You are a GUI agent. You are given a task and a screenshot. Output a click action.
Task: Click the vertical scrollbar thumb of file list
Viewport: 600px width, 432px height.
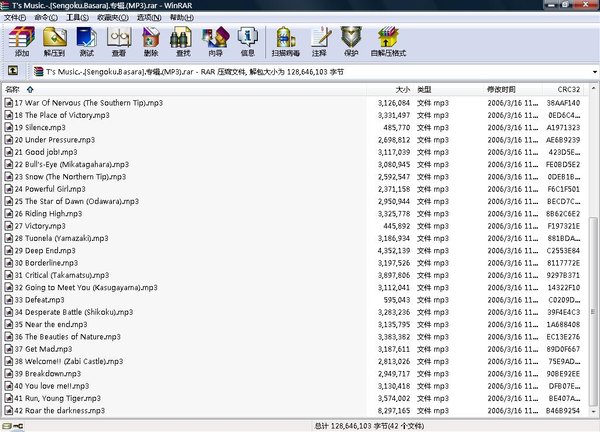(593, 312)
